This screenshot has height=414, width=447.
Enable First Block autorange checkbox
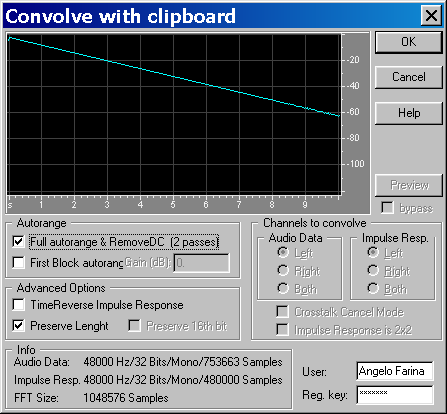(x=18, y=263)
